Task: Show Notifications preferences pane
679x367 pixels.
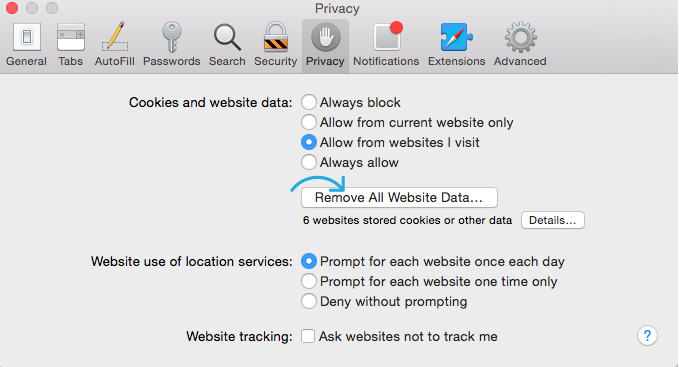Action: 386,45
